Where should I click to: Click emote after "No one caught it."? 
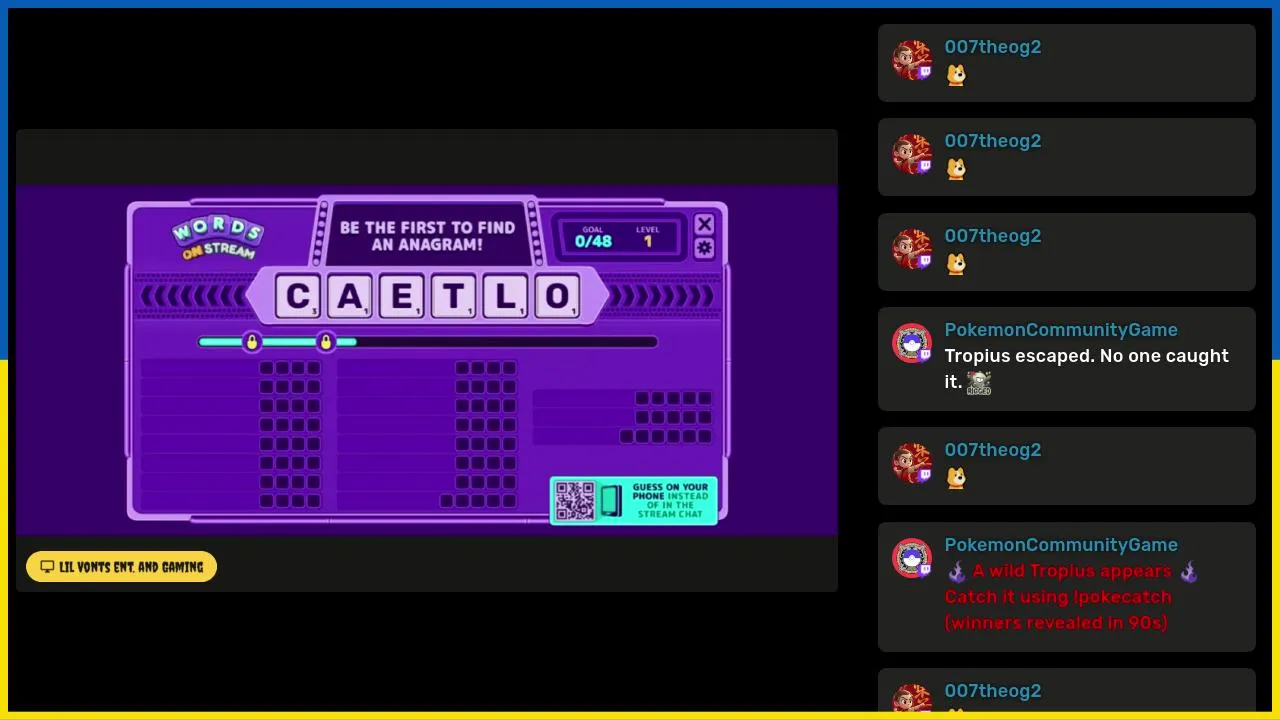pos(979,383)
